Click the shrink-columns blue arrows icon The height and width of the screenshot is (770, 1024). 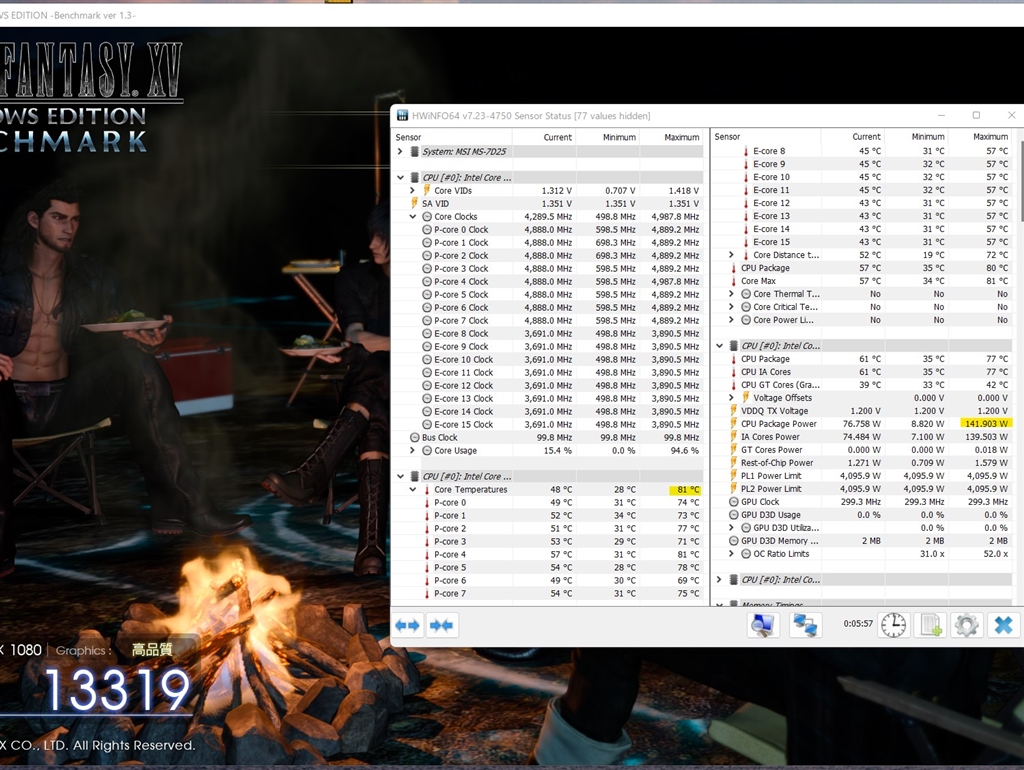point(441,626)
